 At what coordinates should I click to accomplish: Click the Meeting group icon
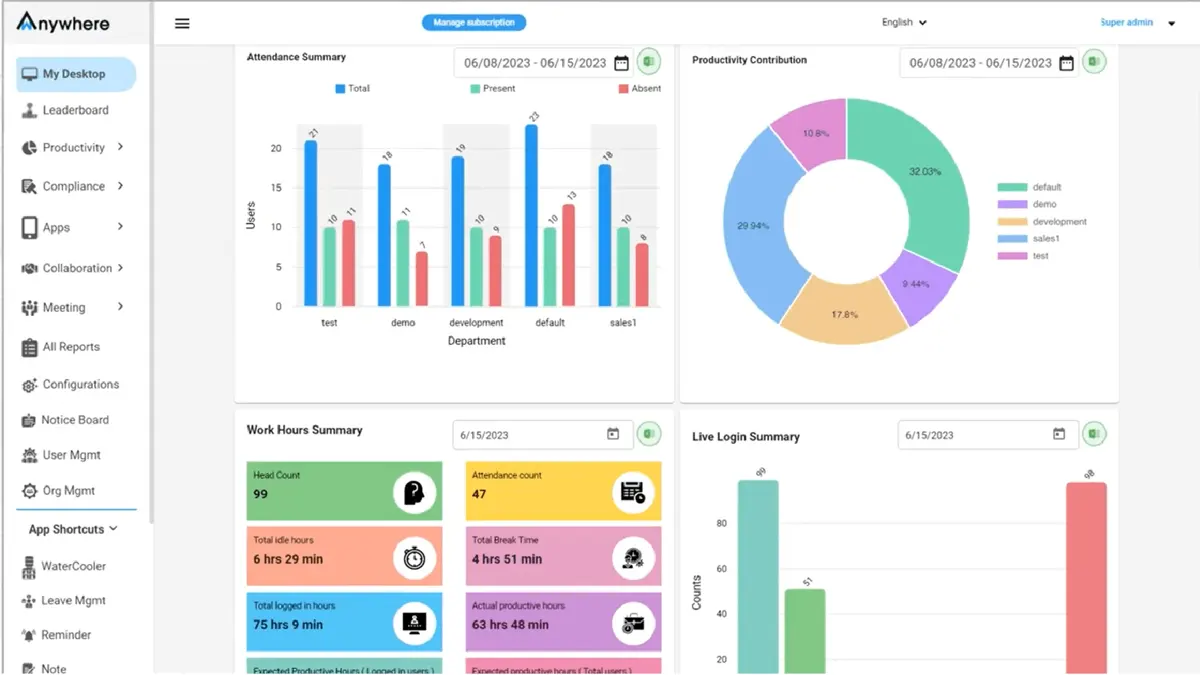30,308
